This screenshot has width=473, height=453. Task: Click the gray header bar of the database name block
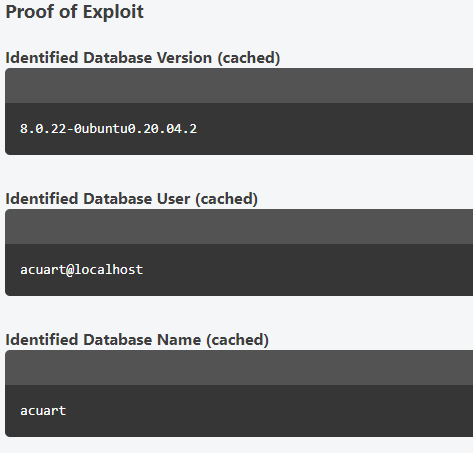pos(239,368)
